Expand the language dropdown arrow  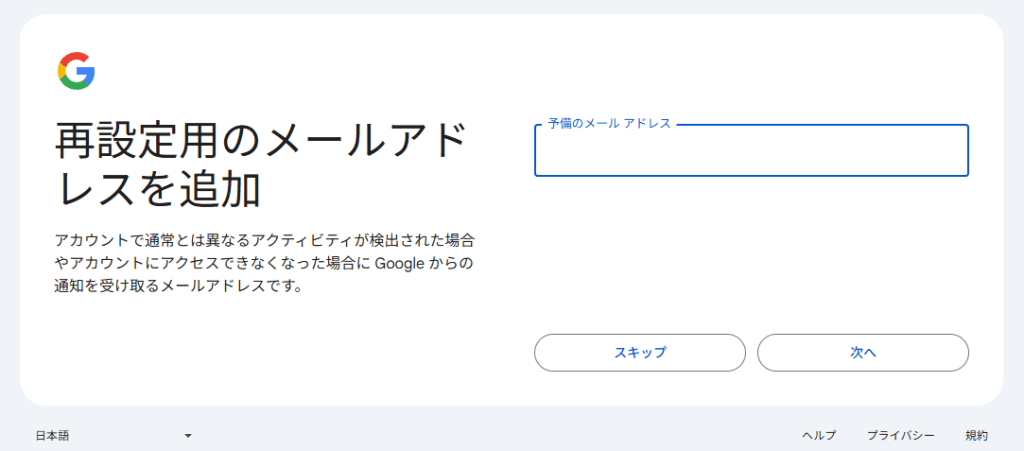point(187,436)
